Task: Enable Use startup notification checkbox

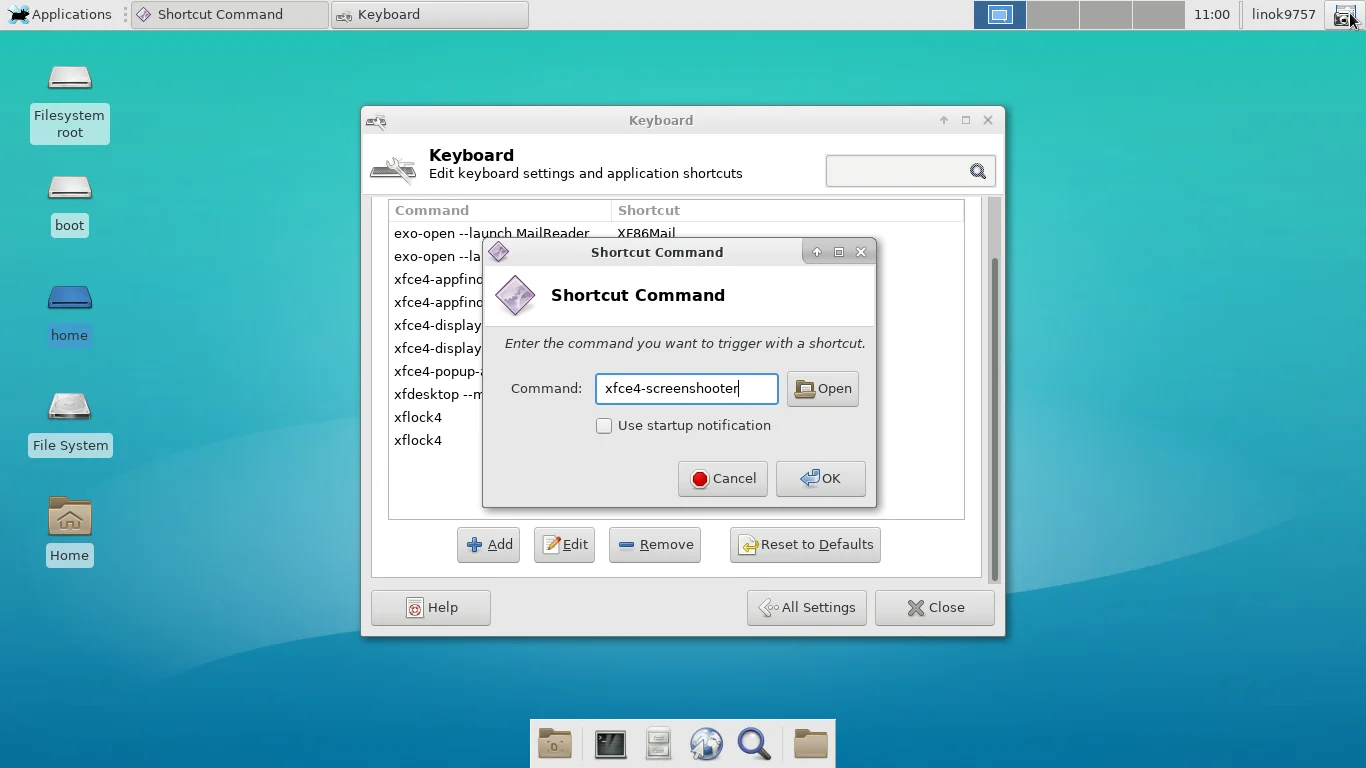Action: pos(604,426)
